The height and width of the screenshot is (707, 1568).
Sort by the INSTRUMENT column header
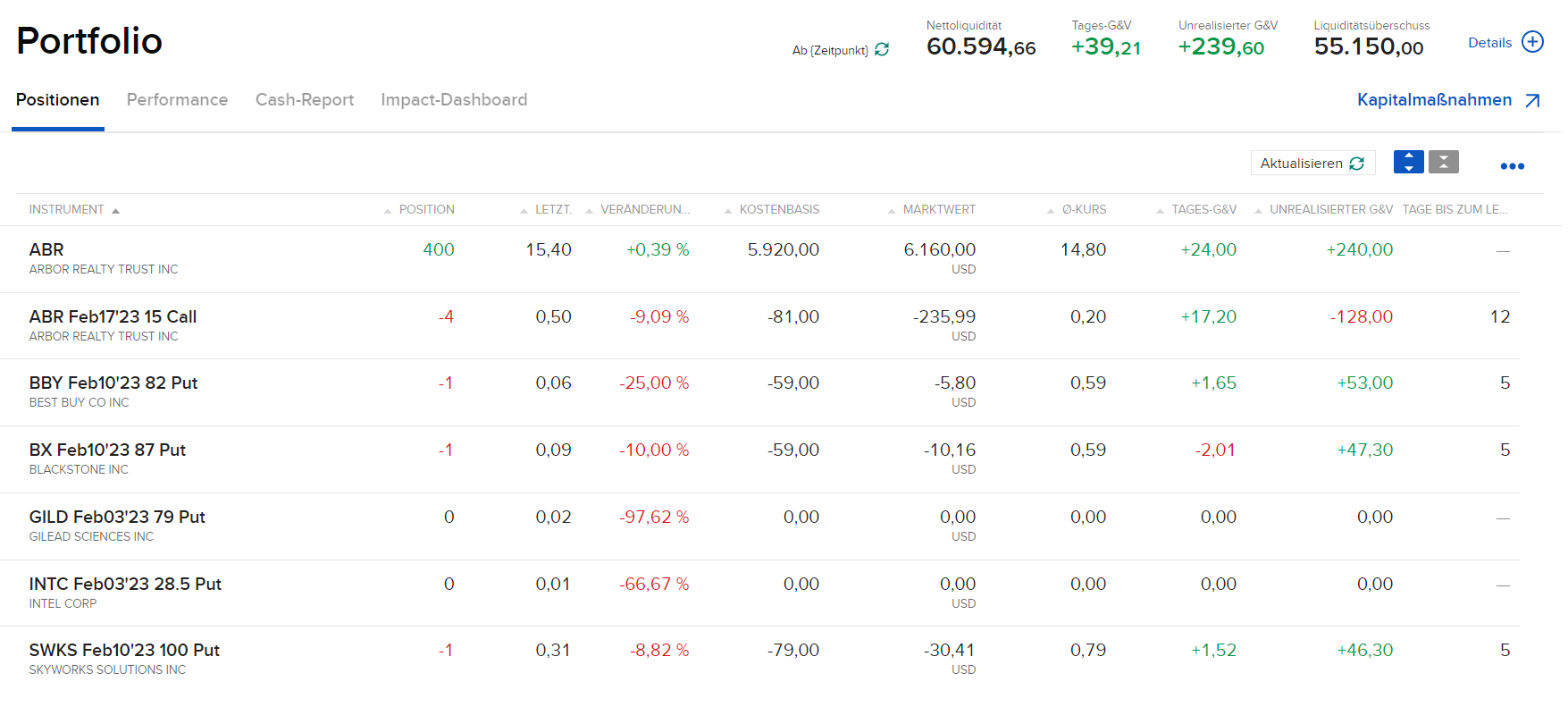click(x=66, y=210)
